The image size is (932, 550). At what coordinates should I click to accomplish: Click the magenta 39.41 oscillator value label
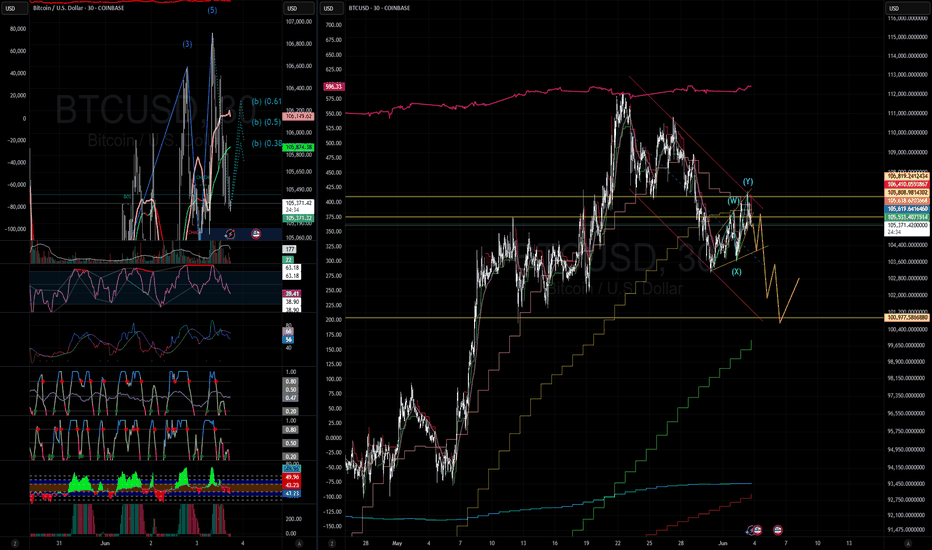click(292, 294)
